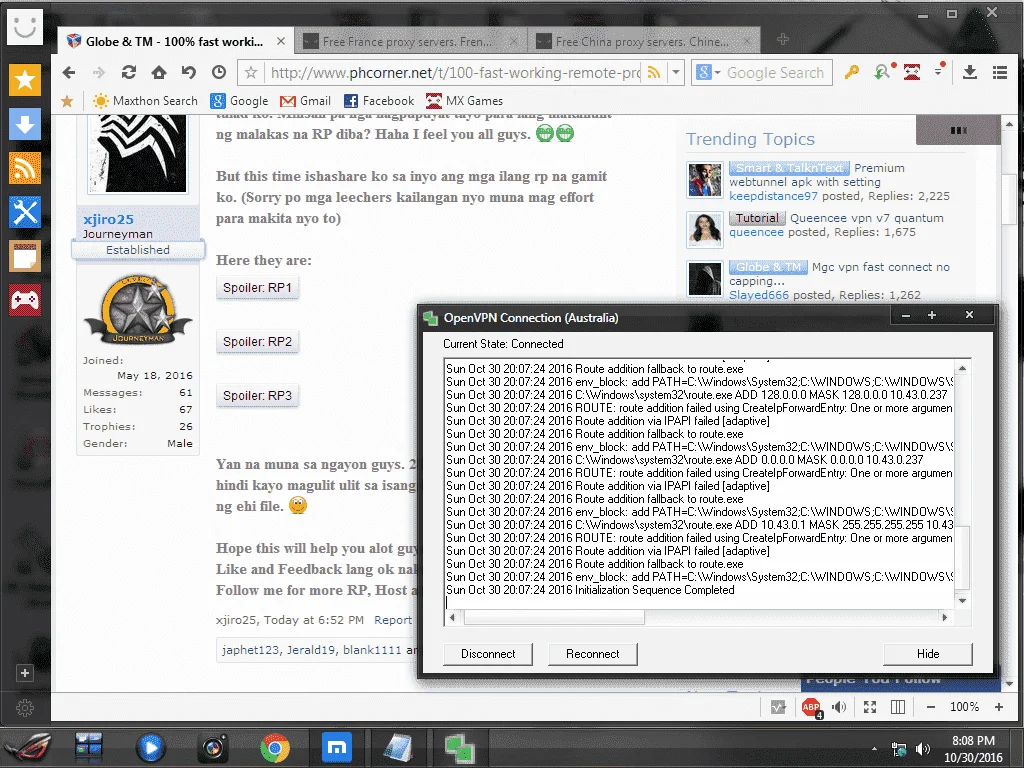The image size is (1024, 768).
Task: Open Slayed666 user link
Action: [759, 295]
